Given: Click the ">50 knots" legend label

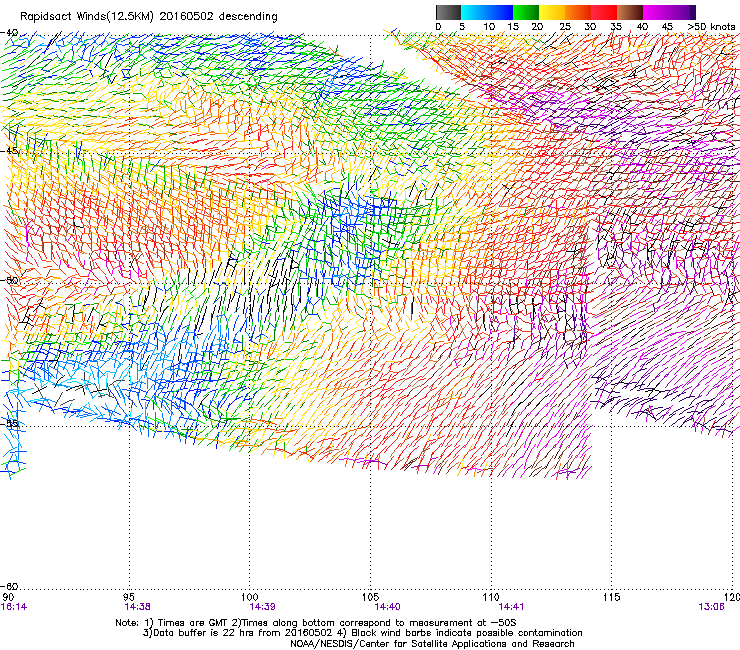Looking at the screenshot, I should [711, 27].
